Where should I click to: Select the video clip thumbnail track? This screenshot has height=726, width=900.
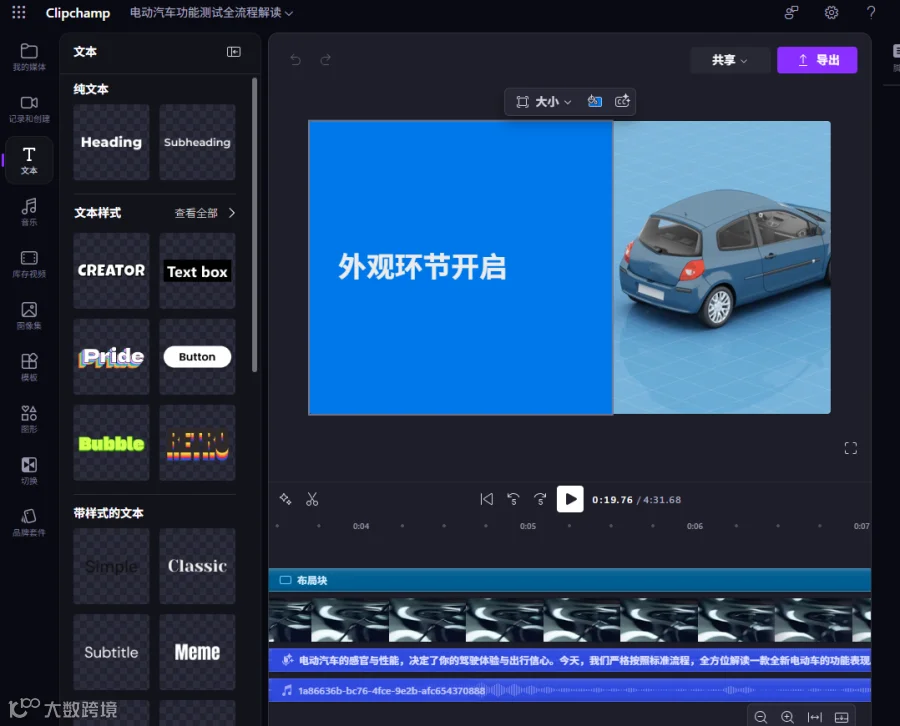(x=569, y=620)
